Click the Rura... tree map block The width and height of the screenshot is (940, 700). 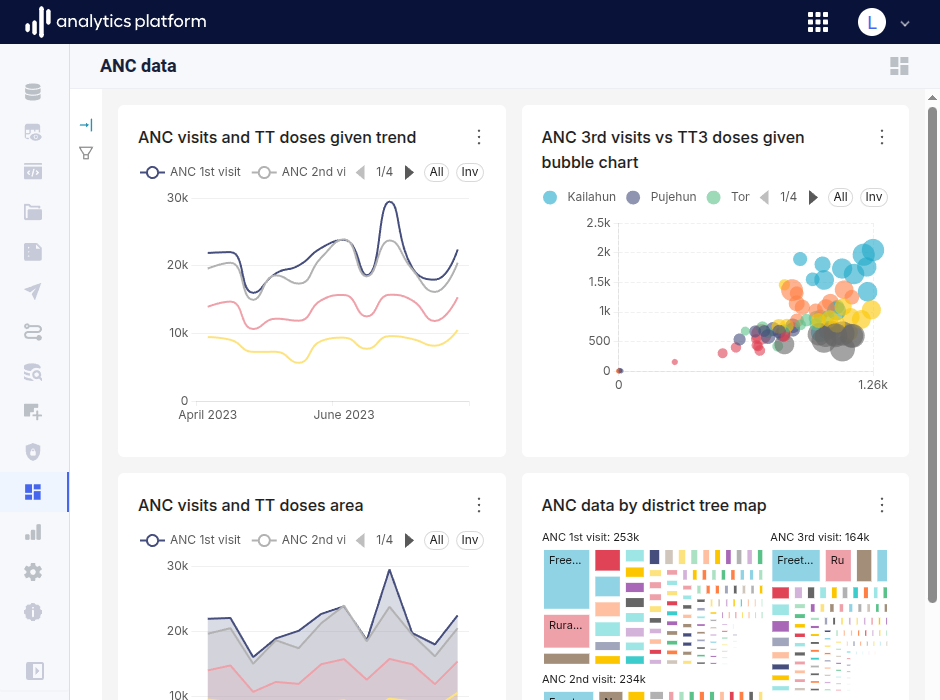[x=567, y=631]
